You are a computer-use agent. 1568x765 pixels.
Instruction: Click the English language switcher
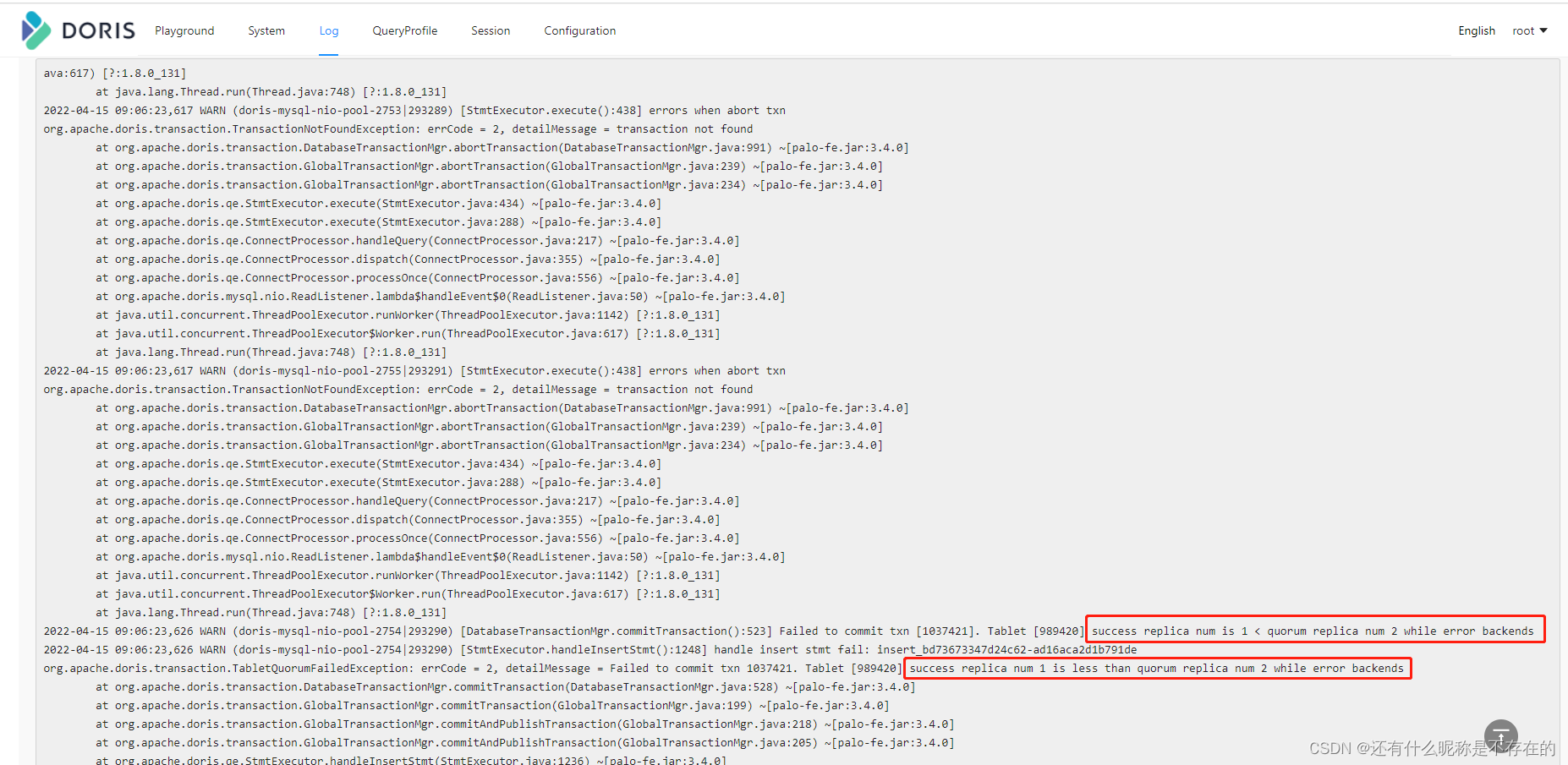point(1477,30)
